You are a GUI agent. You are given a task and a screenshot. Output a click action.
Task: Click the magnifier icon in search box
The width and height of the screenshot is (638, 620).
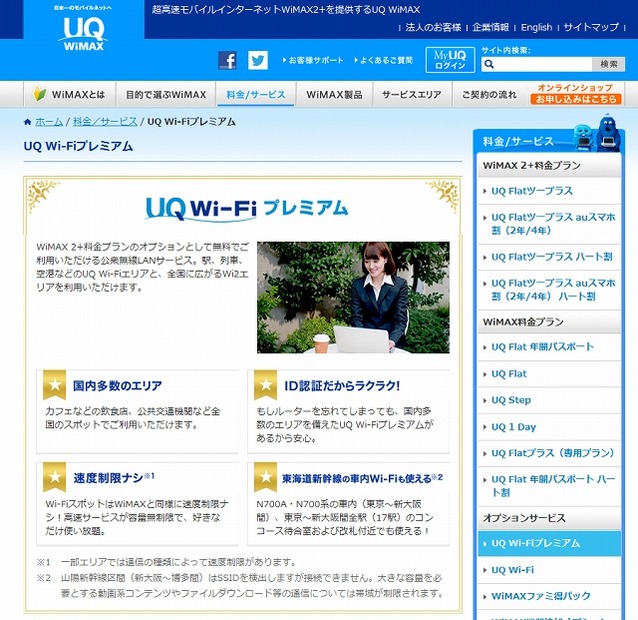pos(489,64)
